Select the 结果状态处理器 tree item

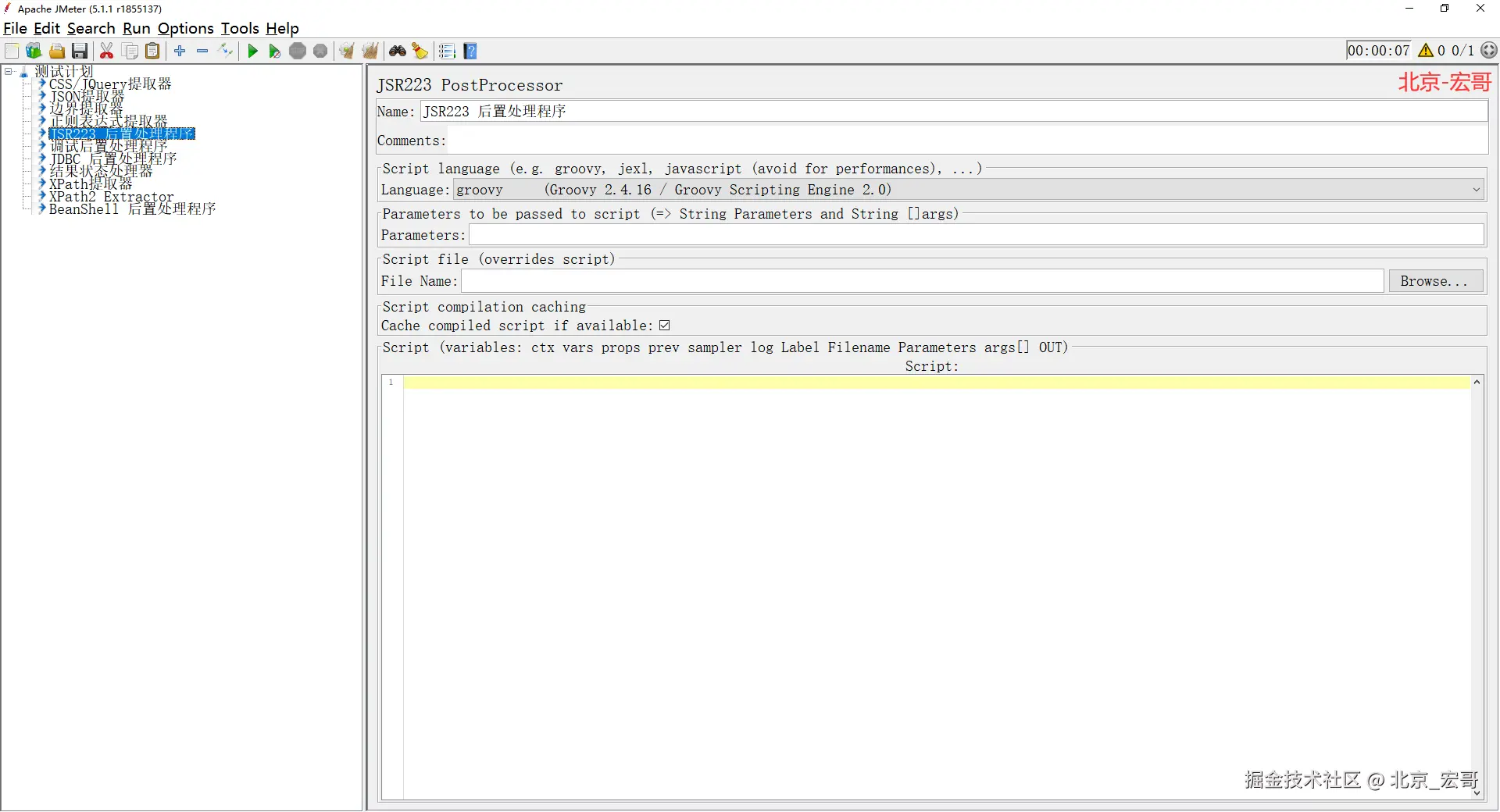coord(101,172)
